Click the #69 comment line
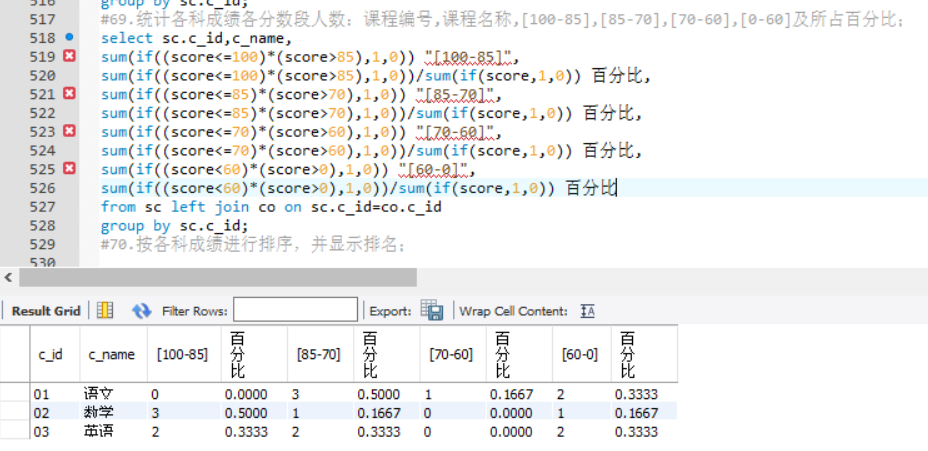Screen dimensions: 928x451 [x=502, y=20]
